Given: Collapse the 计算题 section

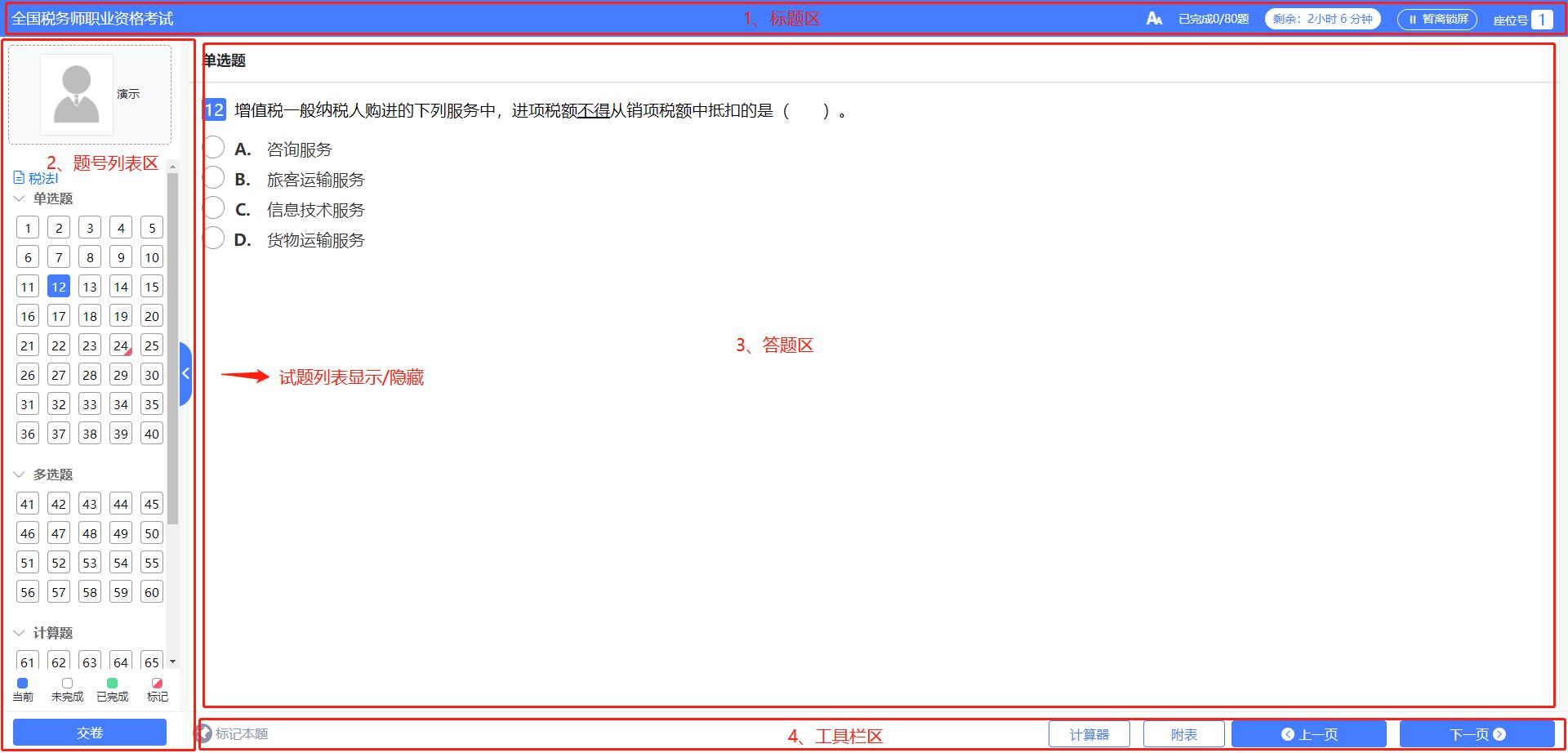Looking at the screenshot, I should click(20, 633).
